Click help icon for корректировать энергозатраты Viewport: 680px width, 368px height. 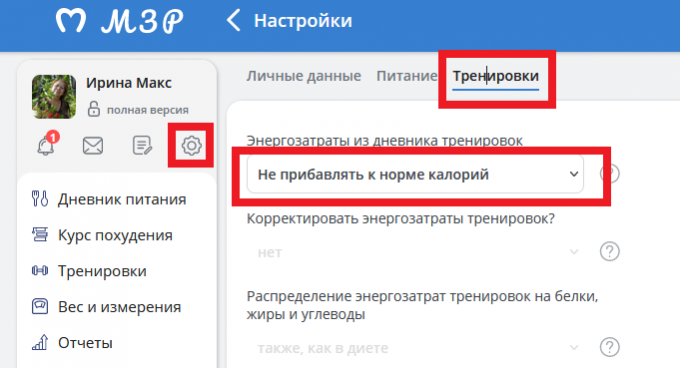tap(609, 251)
